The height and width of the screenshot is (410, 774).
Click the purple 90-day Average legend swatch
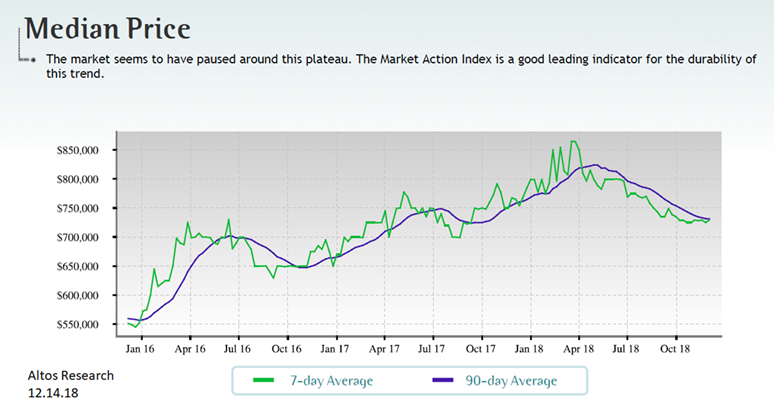coord(445,380)
